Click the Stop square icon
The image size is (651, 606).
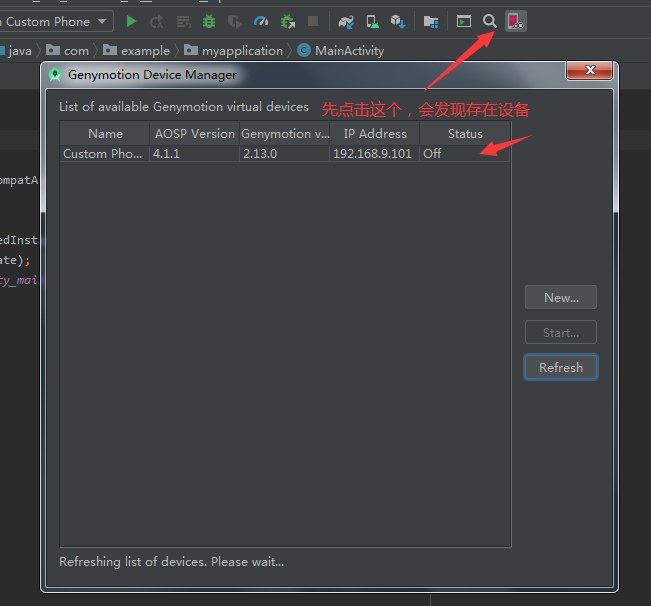[x=313, y=21]
